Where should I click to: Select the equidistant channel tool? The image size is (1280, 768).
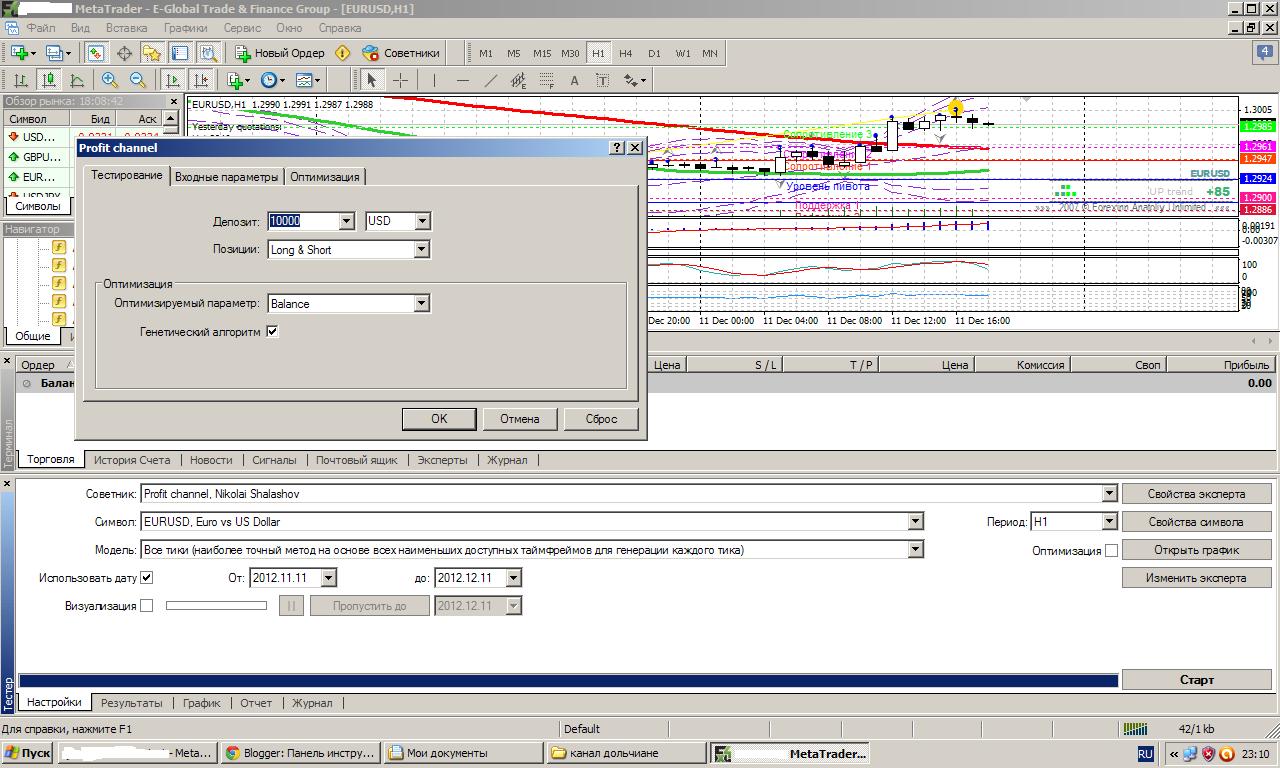coord(518,80)
